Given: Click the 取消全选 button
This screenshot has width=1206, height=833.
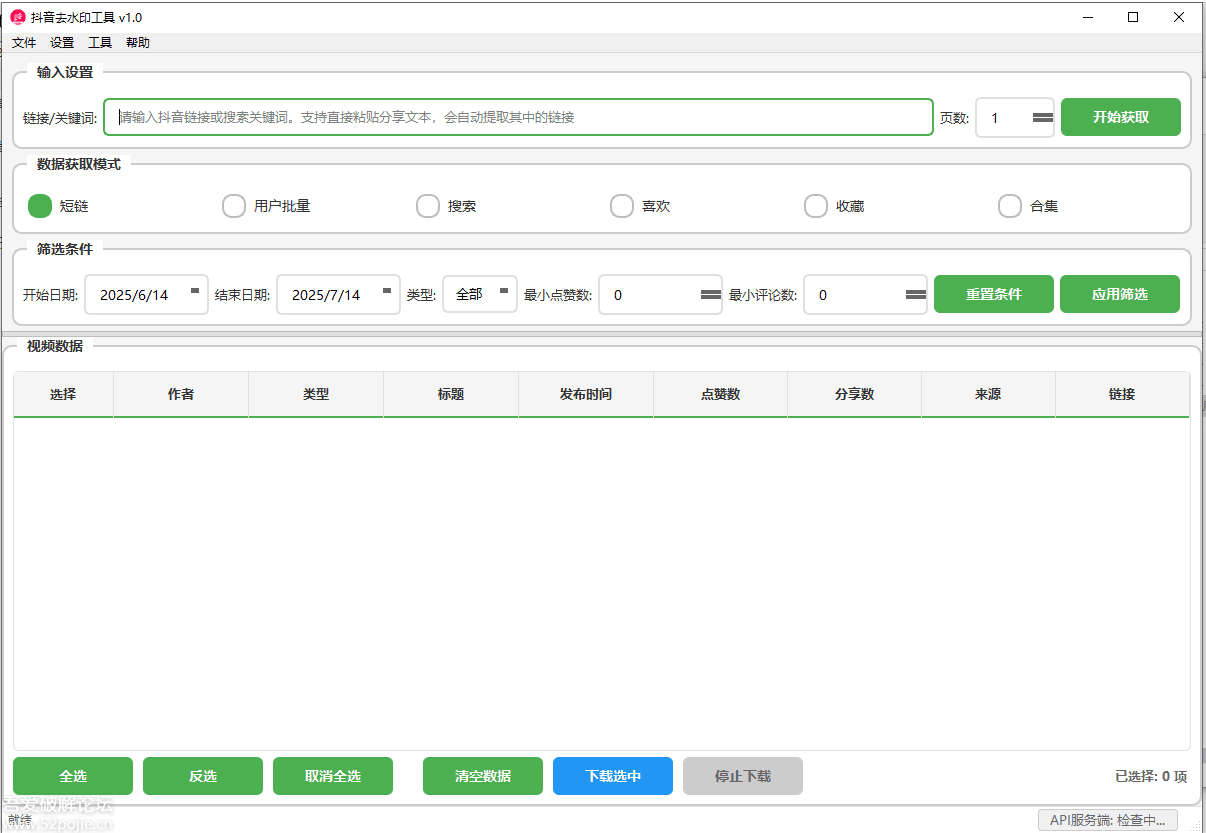Looking at the screenshot, I should (x=333, y=776).
